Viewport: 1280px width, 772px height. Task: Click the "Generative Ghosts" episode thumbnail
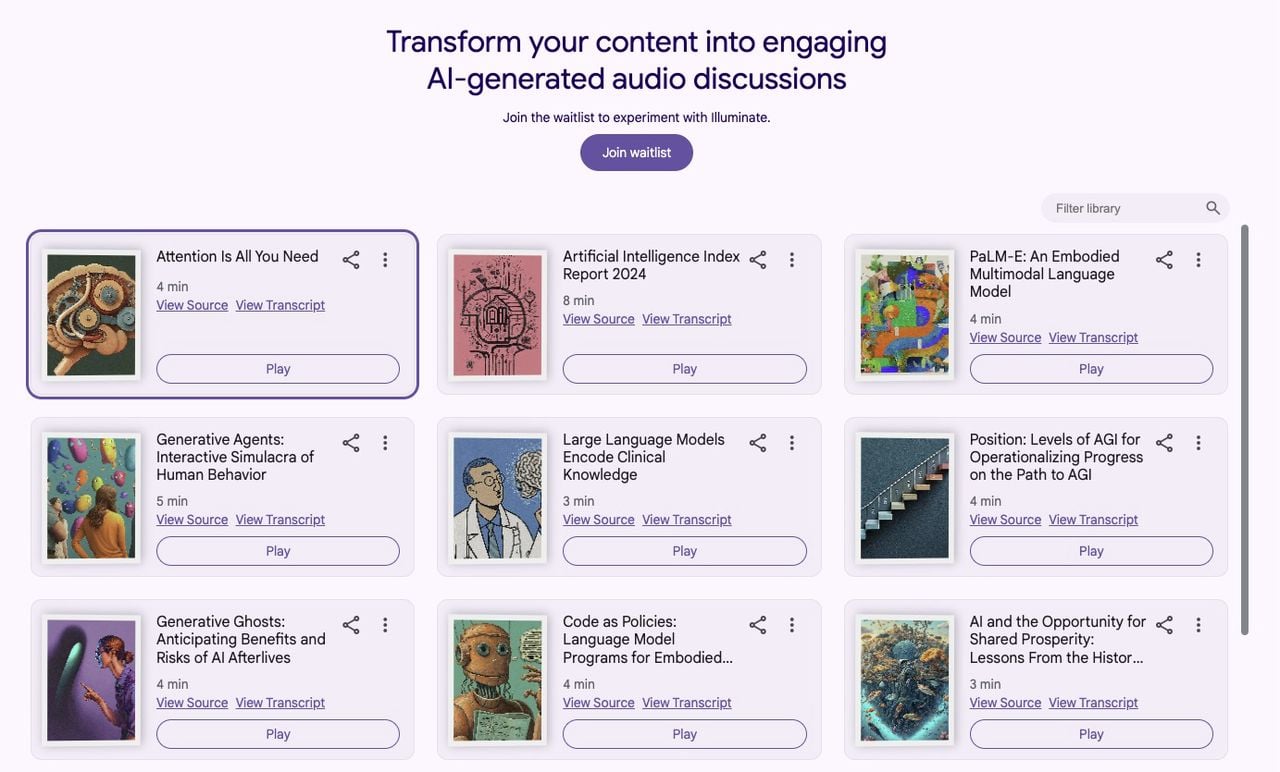(x=90, y=679)
